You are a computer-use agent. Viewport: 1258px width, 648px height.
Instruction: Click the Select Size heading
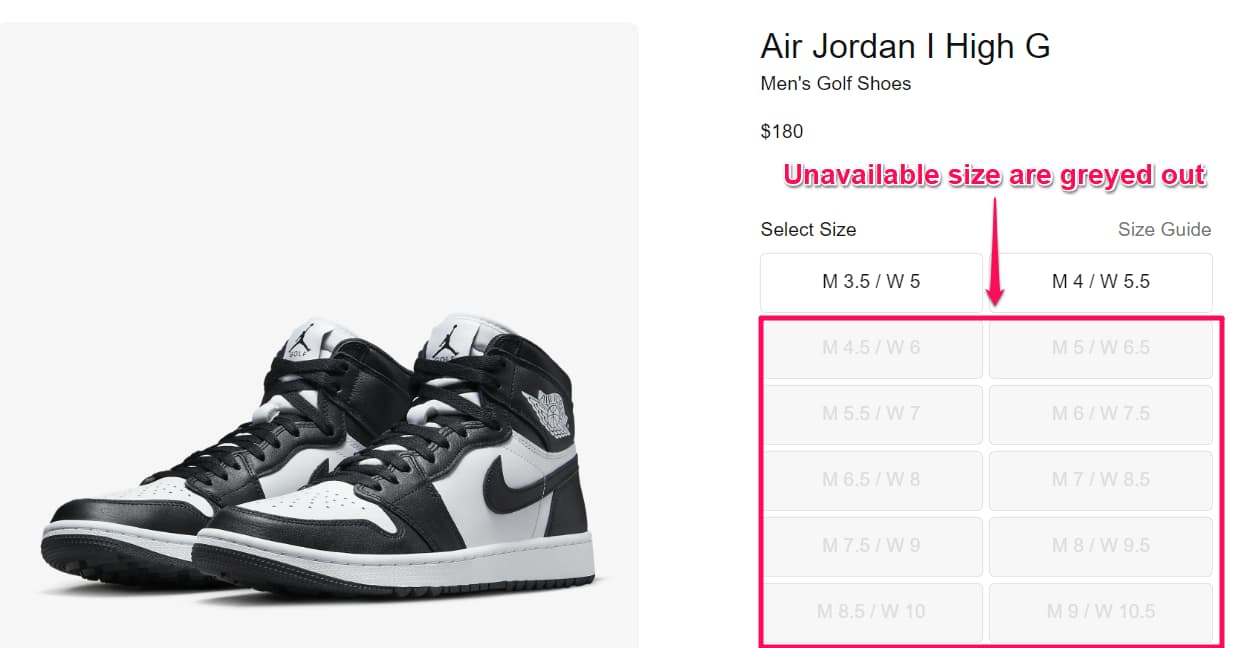808,229
